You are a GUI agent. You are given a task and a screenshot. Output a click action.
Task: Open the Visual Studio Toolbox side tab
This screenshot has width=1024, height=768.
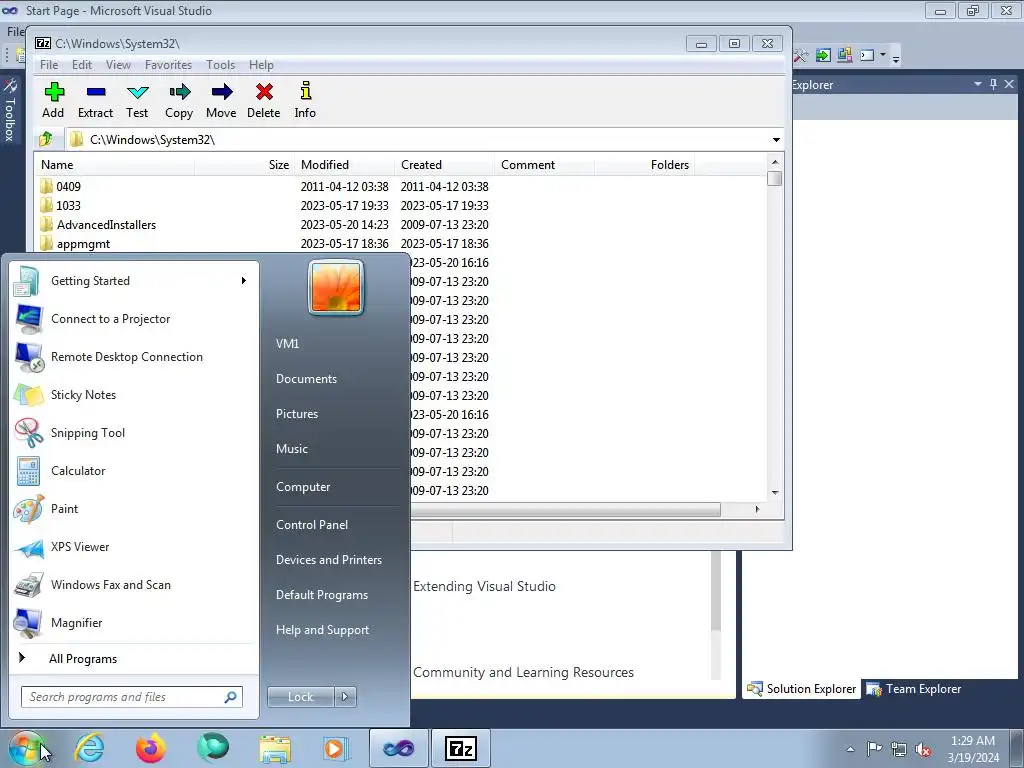[9, 109]
